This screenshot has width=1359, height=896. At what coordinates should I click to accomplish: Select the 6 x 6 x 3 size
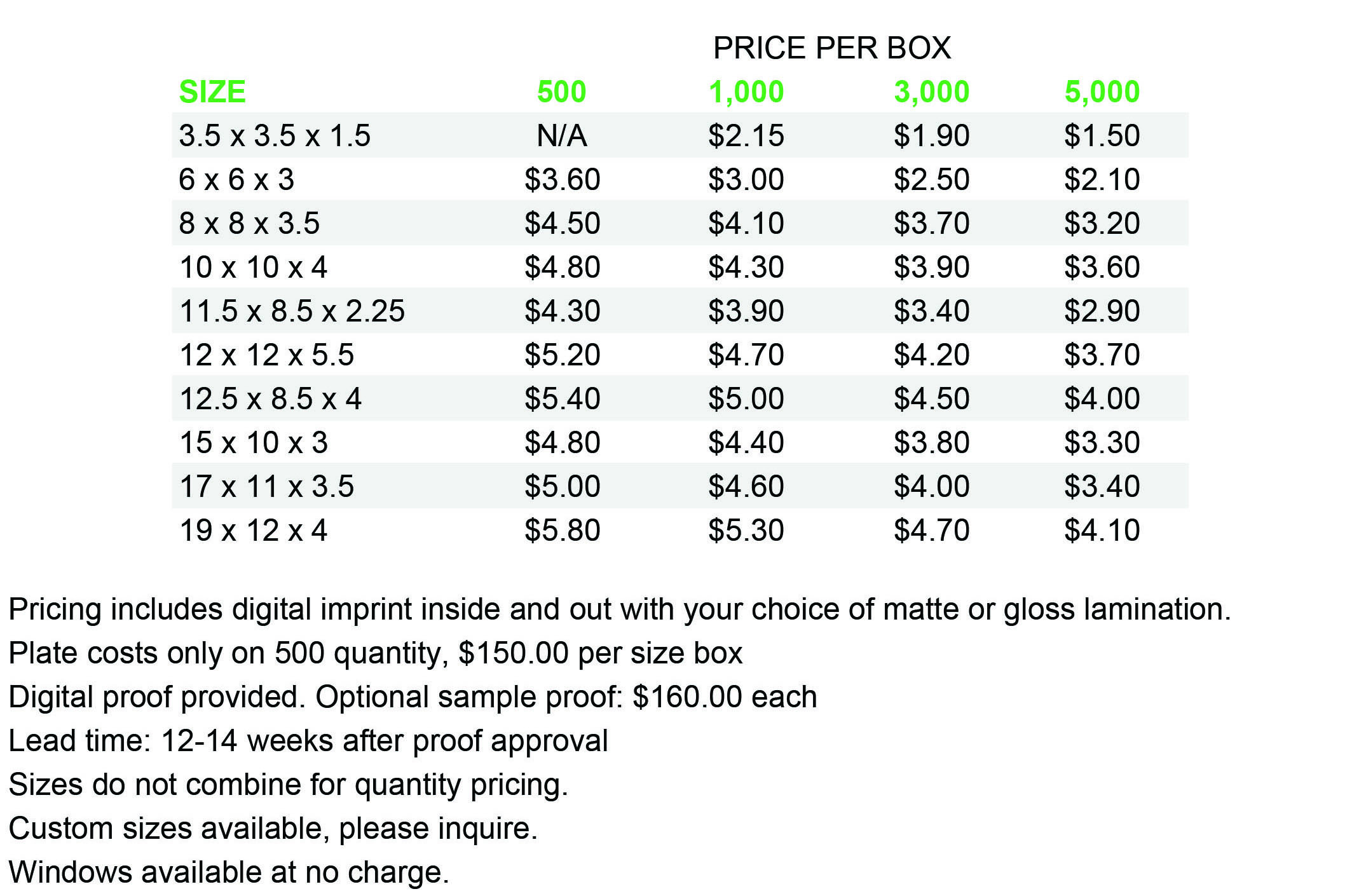236,179
